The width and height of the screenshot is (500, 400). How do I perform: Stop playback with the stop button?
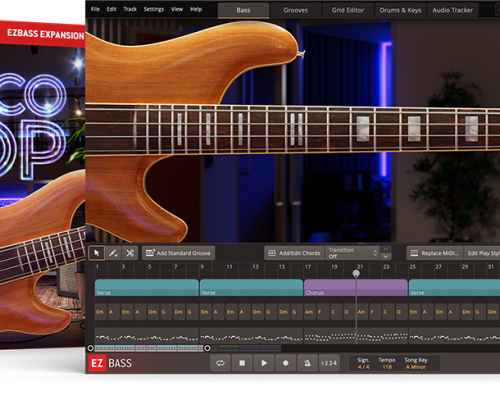[242, 363]
